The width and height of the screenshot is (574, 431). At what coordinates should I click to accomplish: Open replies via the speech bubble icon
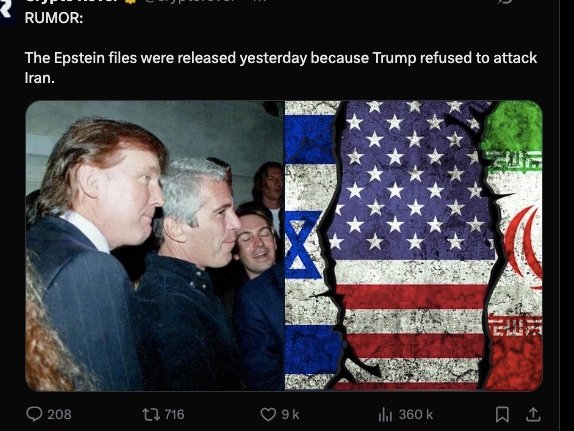click(34, 415)
